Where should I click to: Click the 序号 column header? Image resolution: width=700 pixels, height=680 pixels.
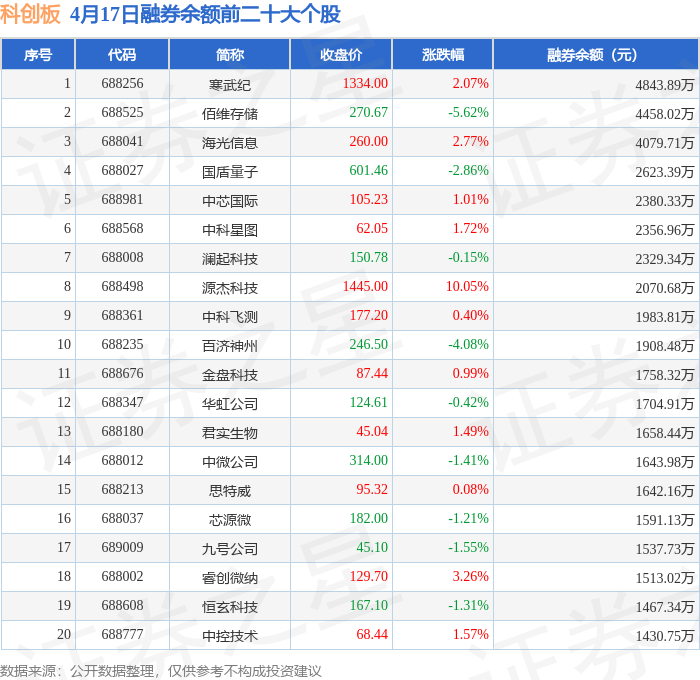click(x=38, y=54)
